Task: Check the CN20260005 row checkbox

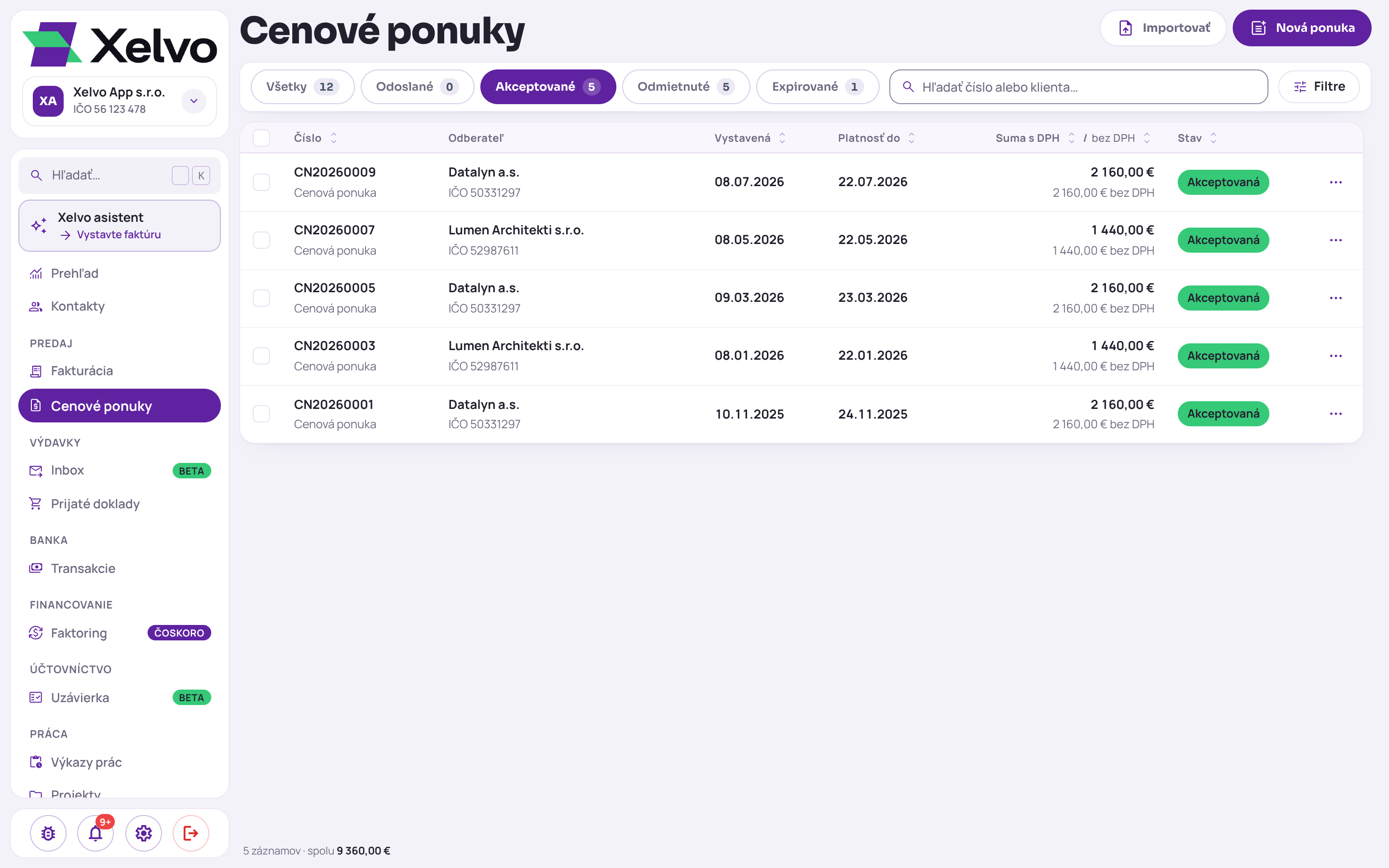Action: (261, 298)
